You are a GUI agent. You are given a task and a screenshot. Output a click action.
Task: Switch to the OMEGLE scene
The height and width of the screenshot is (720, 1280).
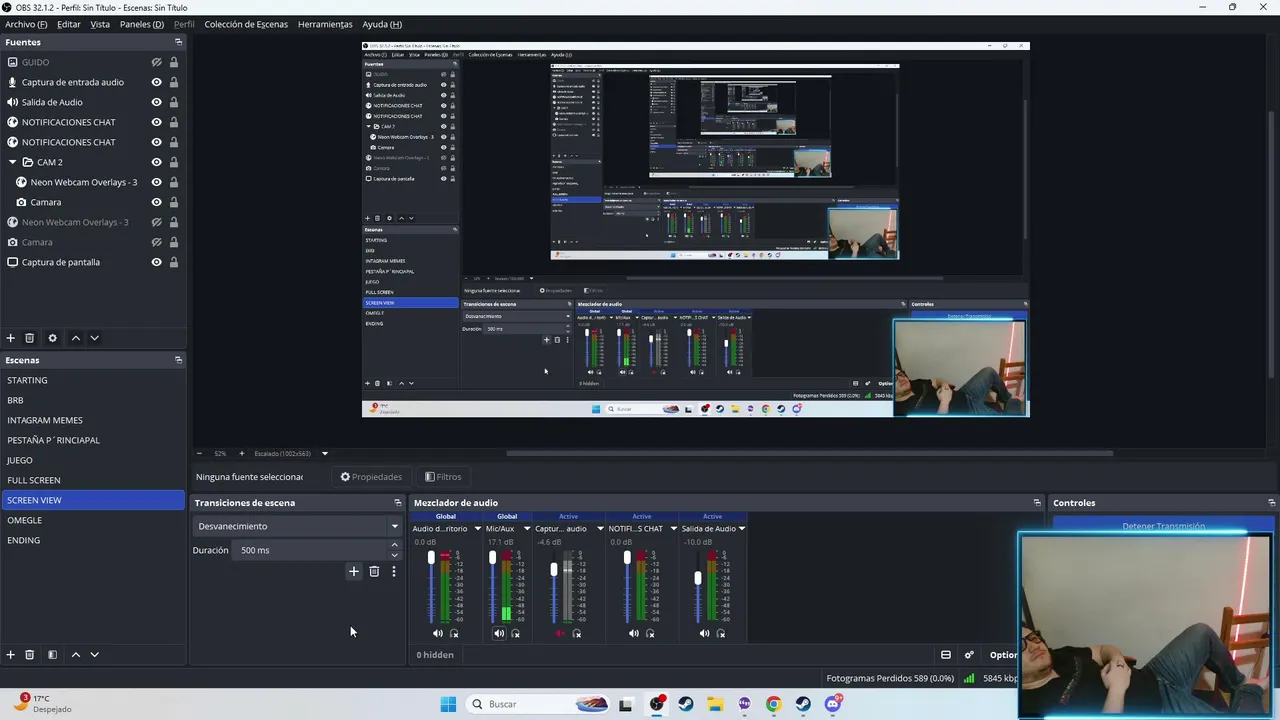pos(93,520)
